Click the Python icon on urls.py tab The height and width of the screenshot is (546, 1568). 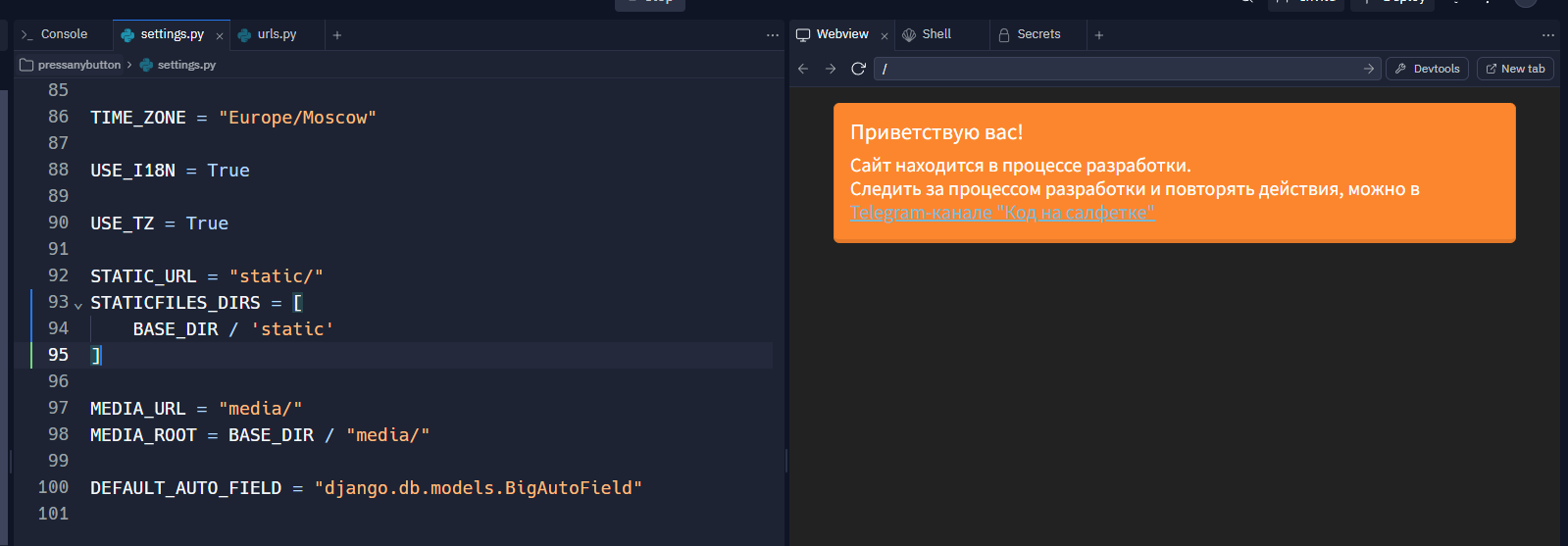tap(244, 34)
